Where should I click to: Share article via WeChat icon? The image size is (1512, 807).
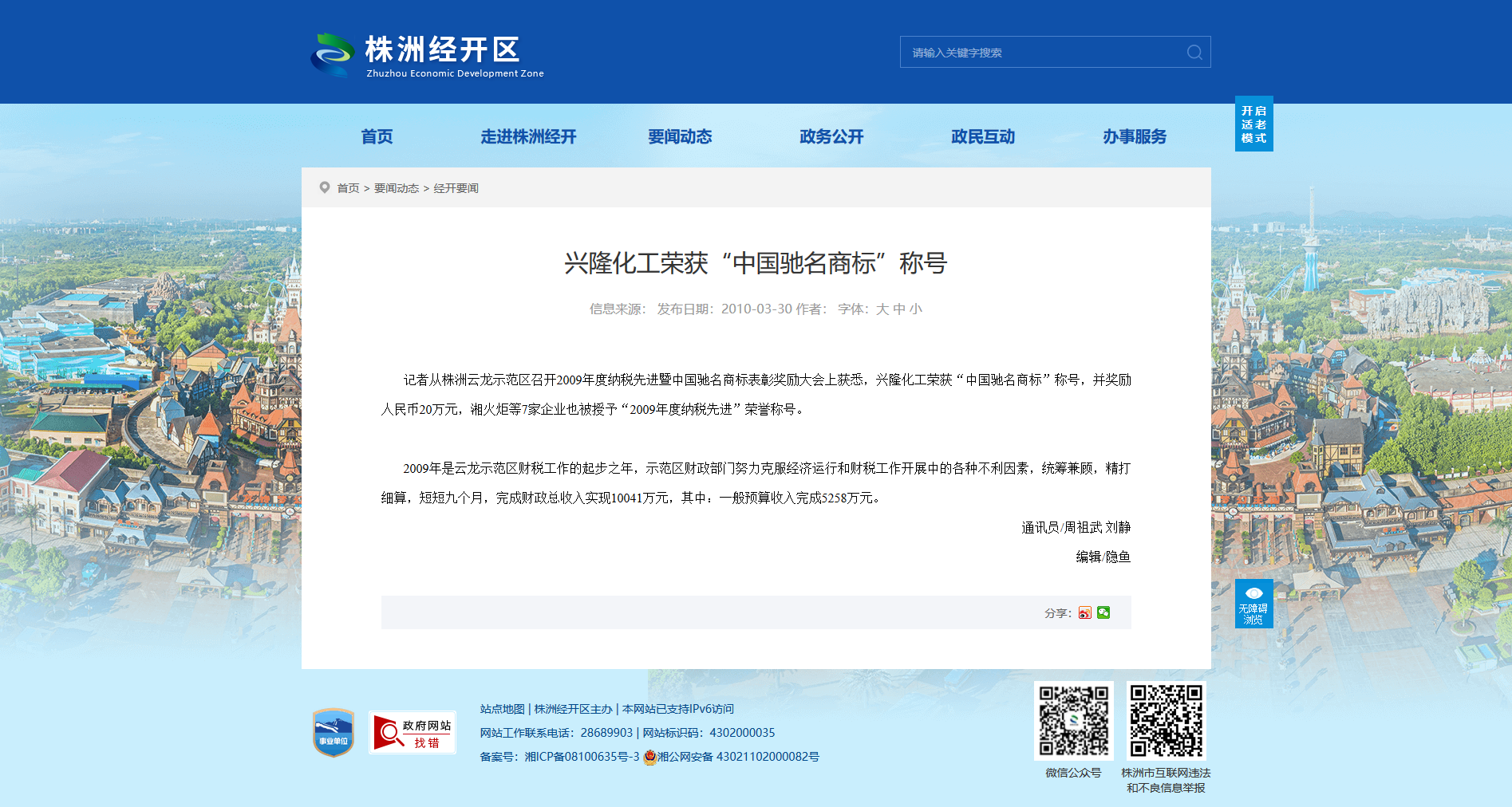tap(1103, 612)
